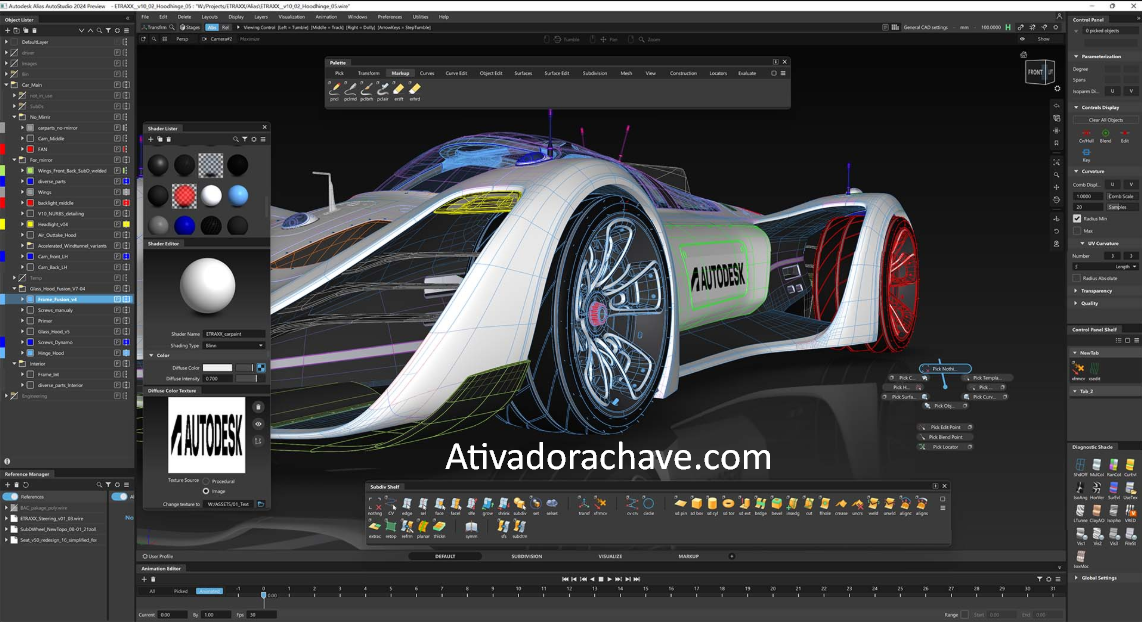This screenshot has width=1142, height=622.
Task: Select the symm symmetry tool
Action: click(471, 528)
